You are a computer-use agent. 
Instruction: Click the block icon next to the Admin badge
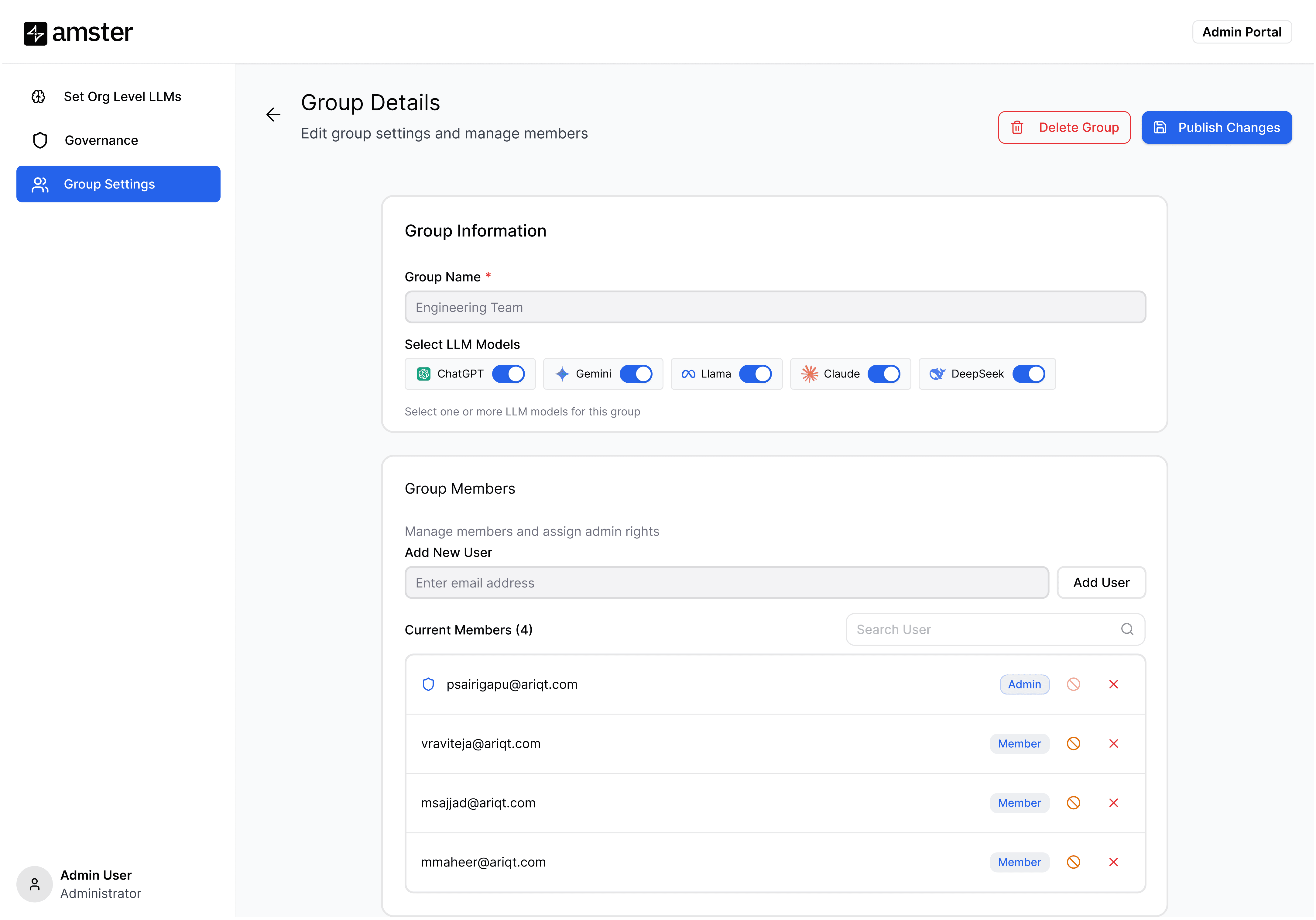pos(1073,684)
